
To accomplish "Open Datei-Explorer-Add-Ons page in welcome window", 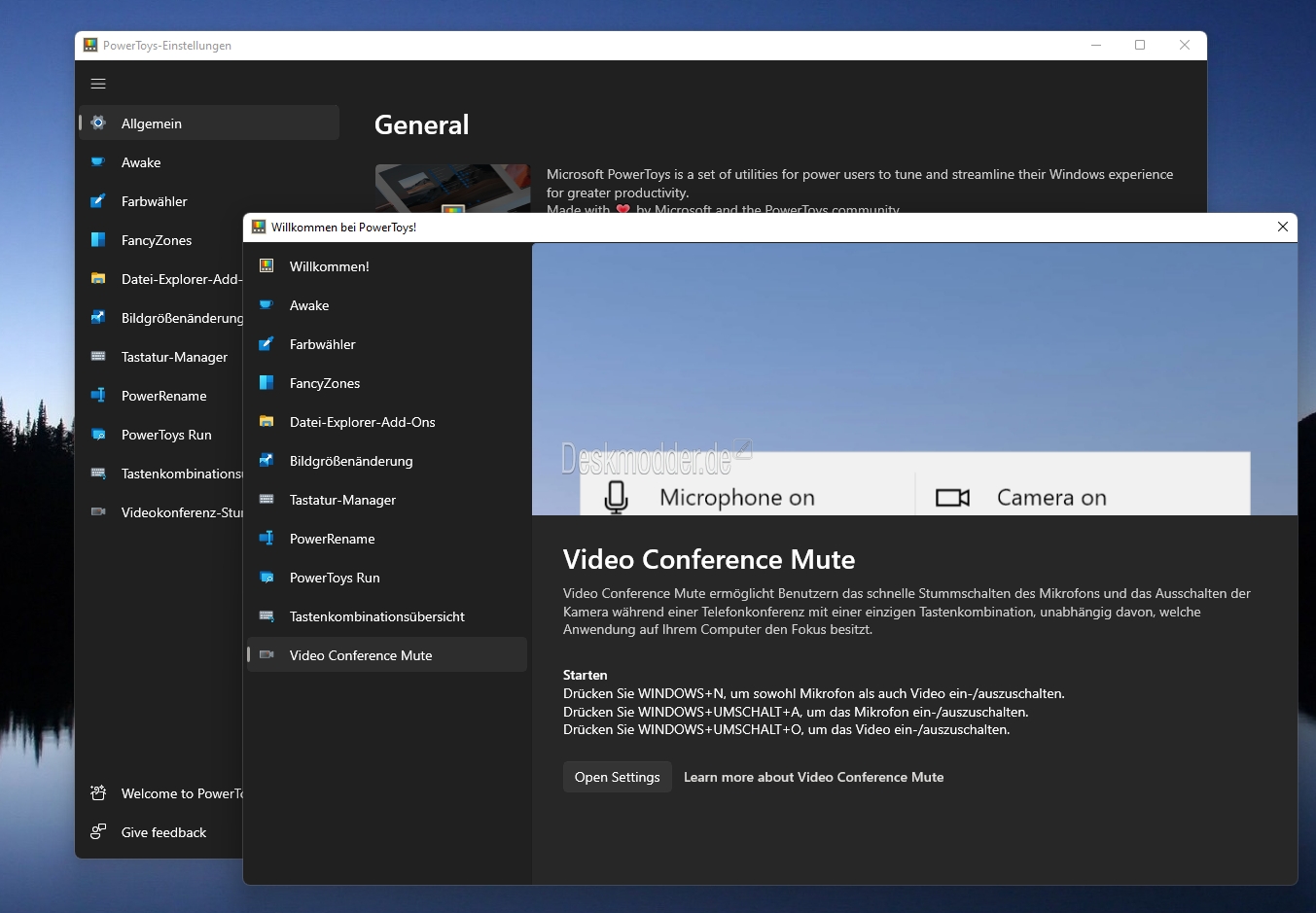I will coord(387,422).
